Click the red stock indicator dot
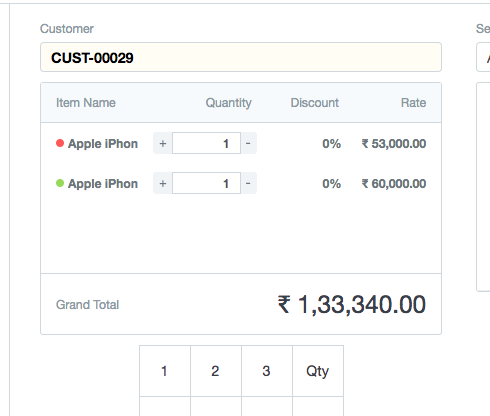 (x=60, y=143)
